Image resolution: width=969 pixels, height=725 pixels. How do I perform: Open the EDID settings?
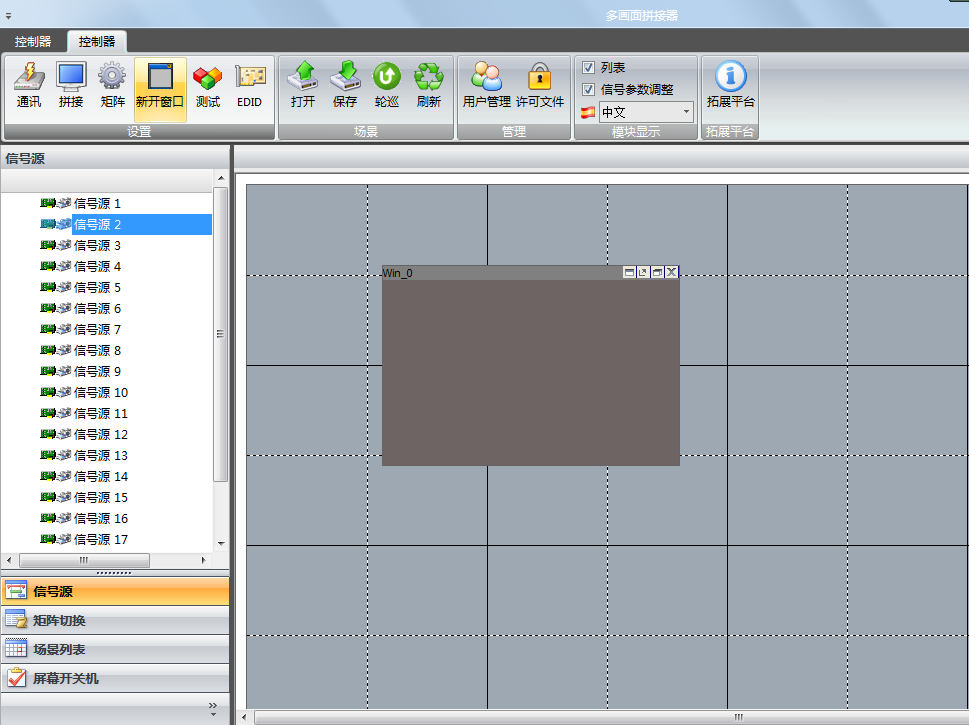[x=250, y=85]
